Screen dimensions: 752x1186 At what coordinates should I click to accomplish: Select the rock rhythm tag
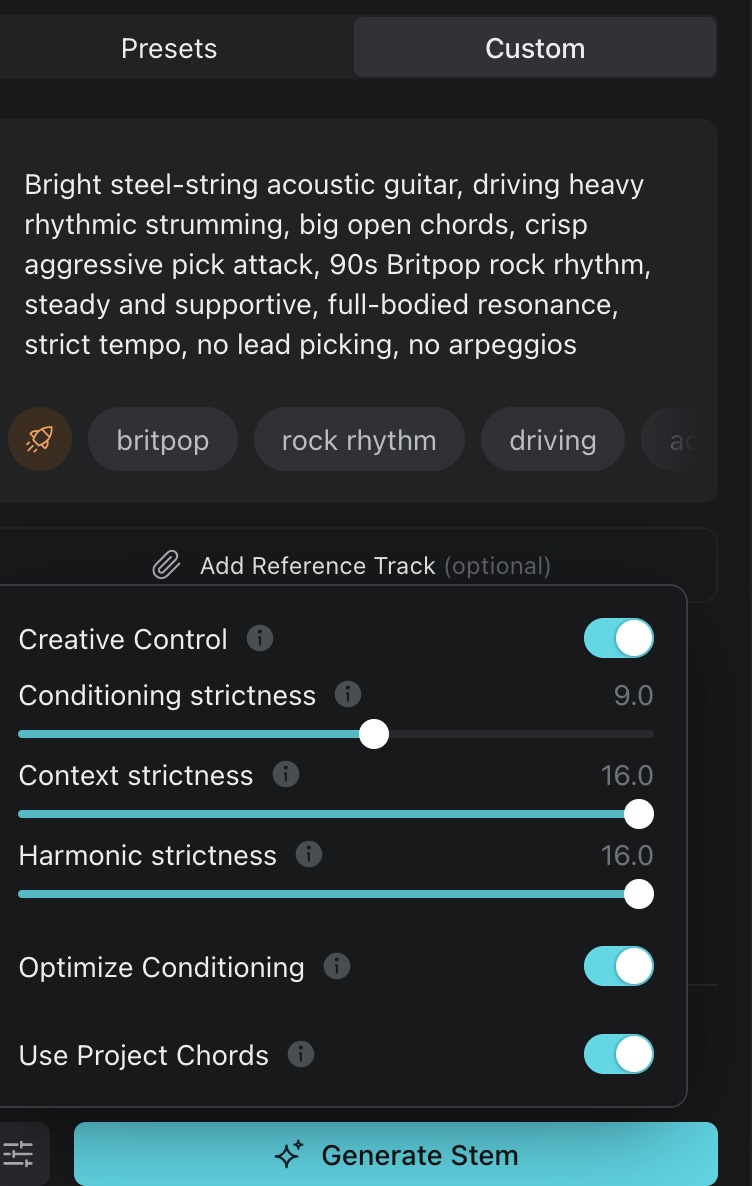pyautogui.click(x=359, y=440)
